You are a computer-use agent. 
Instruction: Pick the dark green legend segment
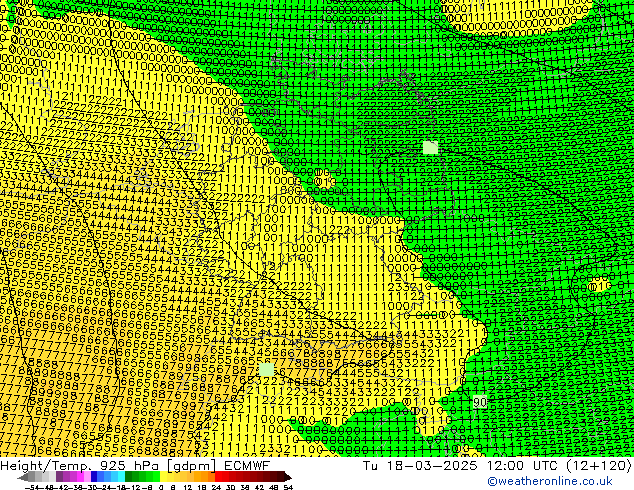pyautogui.click(x=129, y=476)
